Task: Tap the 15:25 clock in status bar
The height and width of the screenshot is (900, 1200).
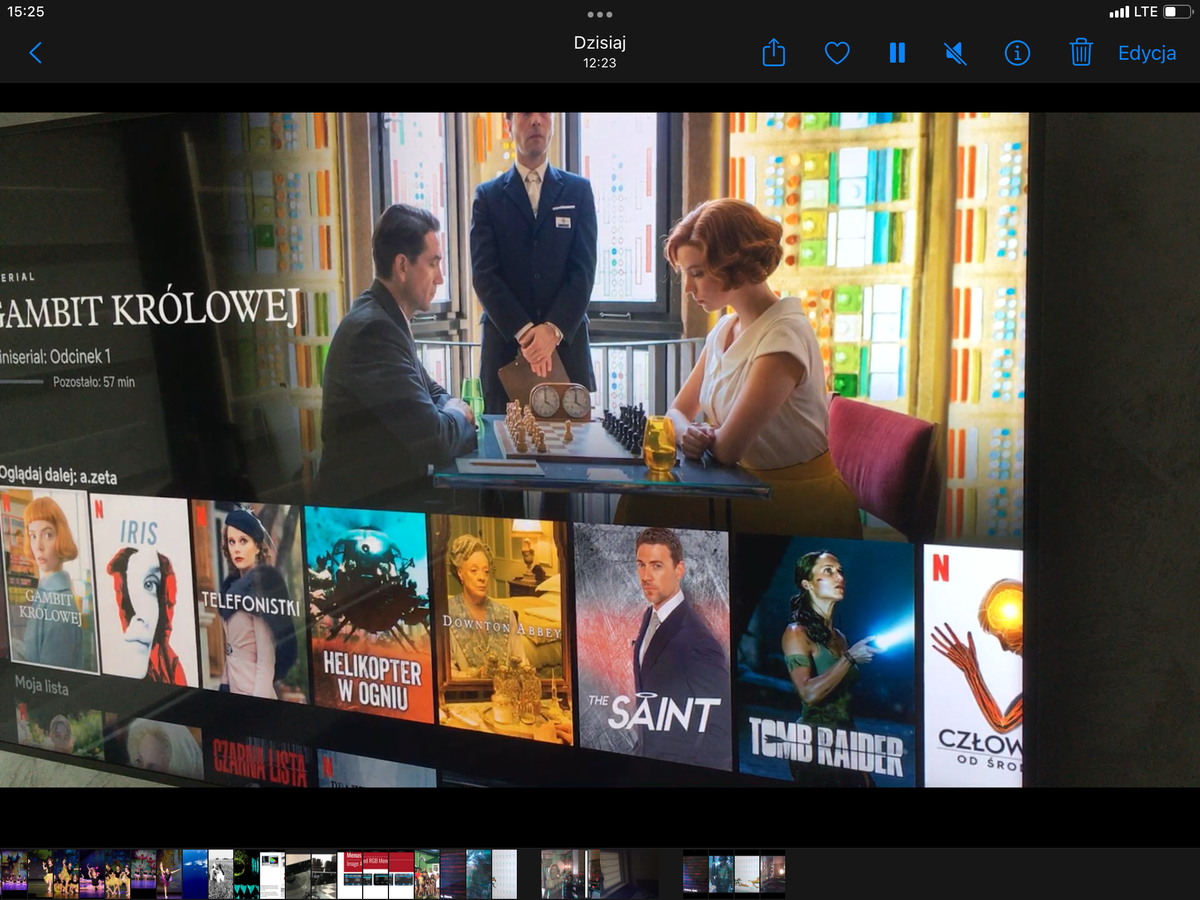Action: pos(26,12)
